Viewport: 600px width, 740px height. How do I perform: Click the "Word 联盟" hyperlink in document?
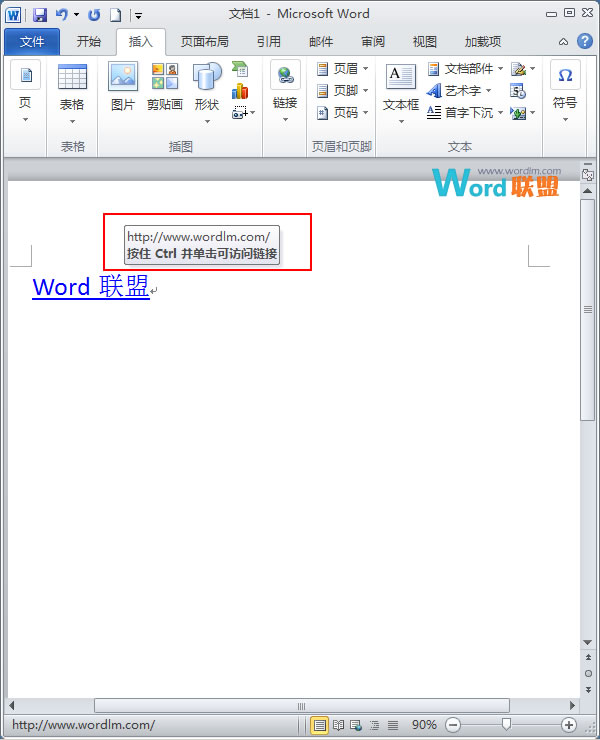point(91,287)
